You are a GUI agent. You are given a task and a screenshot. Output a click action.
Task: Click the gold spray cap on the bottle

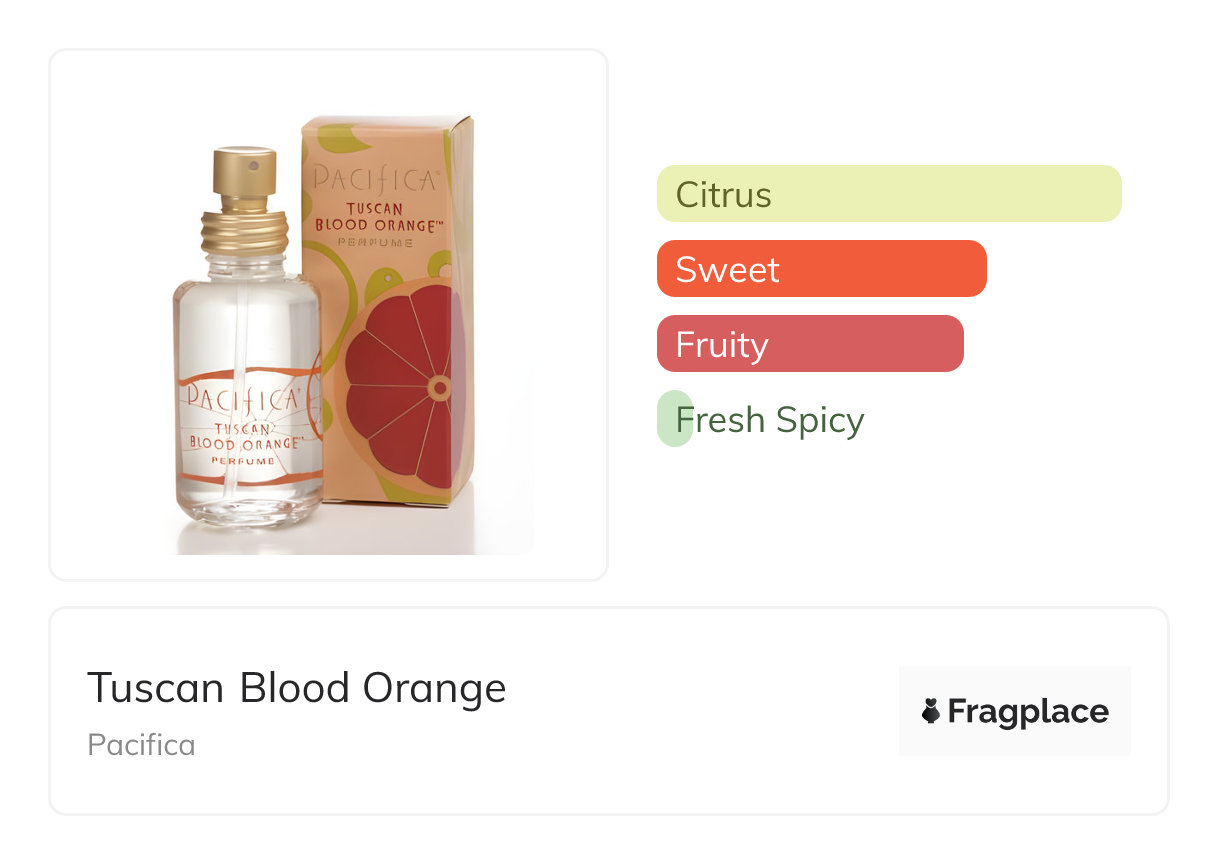click(244, 177)
